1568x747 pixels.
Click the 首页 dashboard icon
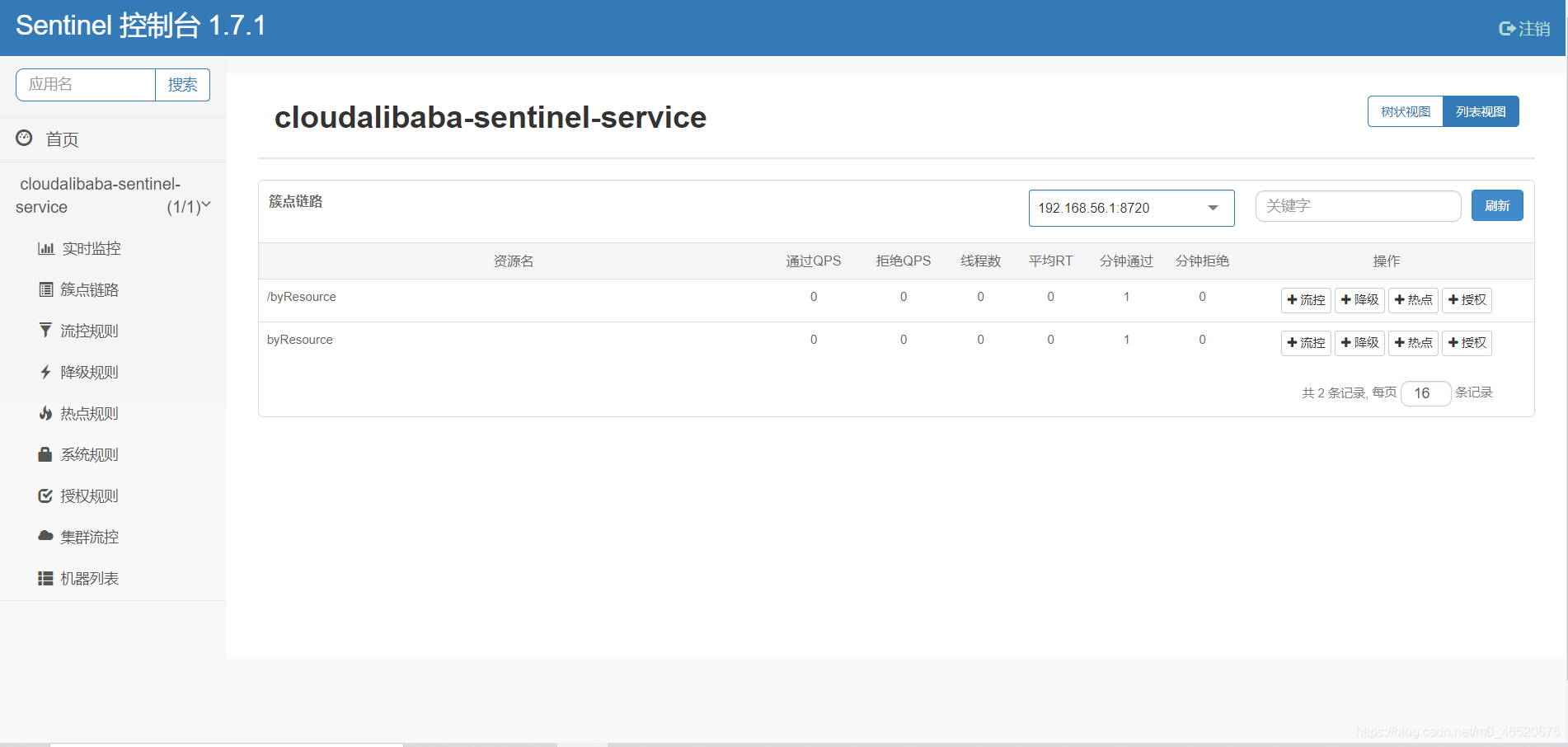coord(25,138)
